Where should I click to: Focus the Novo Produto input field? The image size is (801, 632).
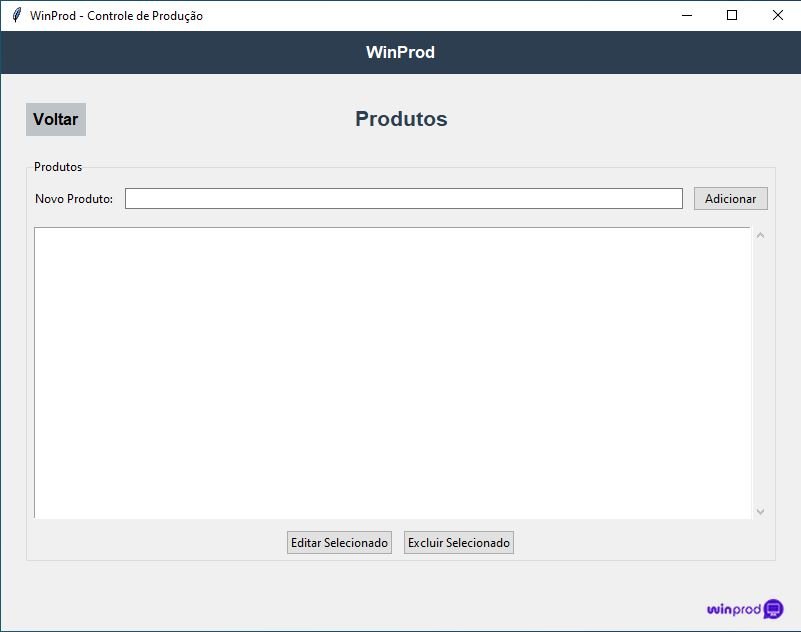point(404,198)
